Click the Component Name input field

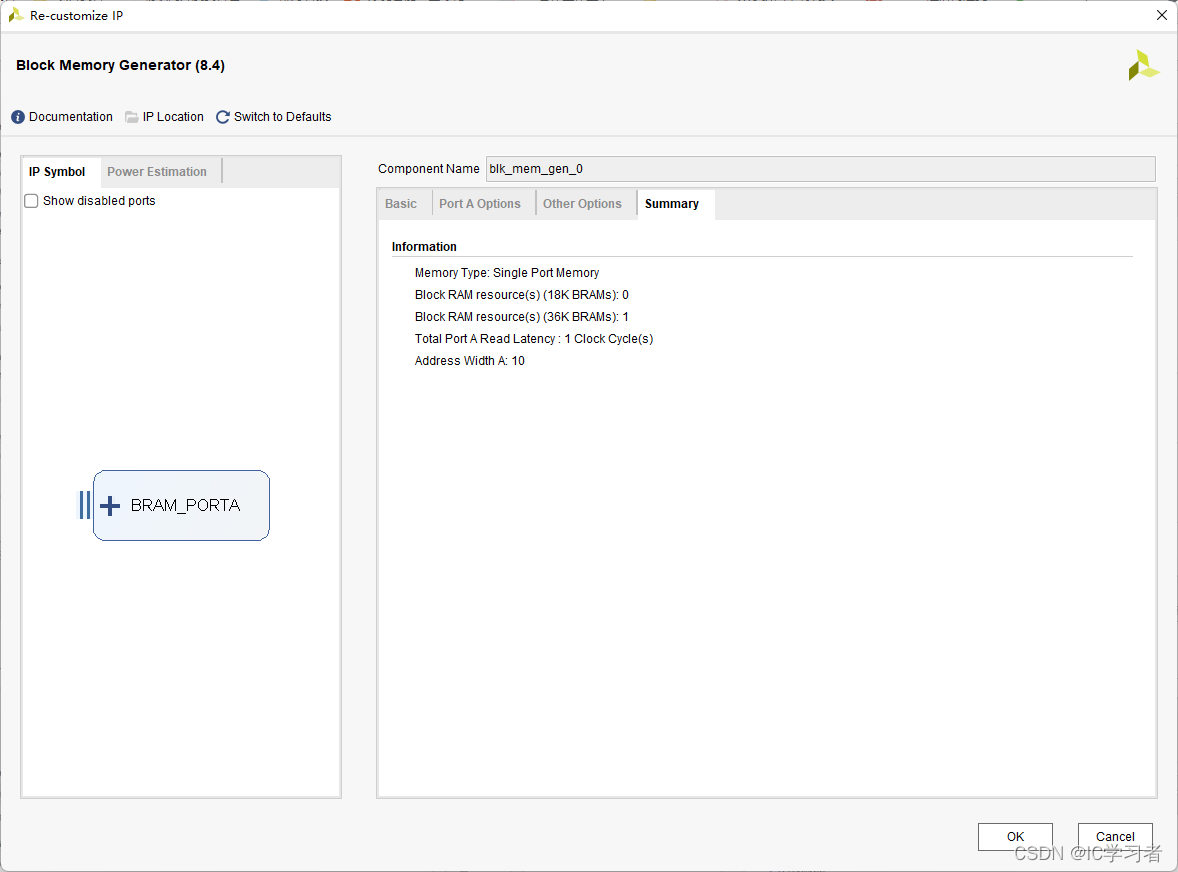click(820, 169)
